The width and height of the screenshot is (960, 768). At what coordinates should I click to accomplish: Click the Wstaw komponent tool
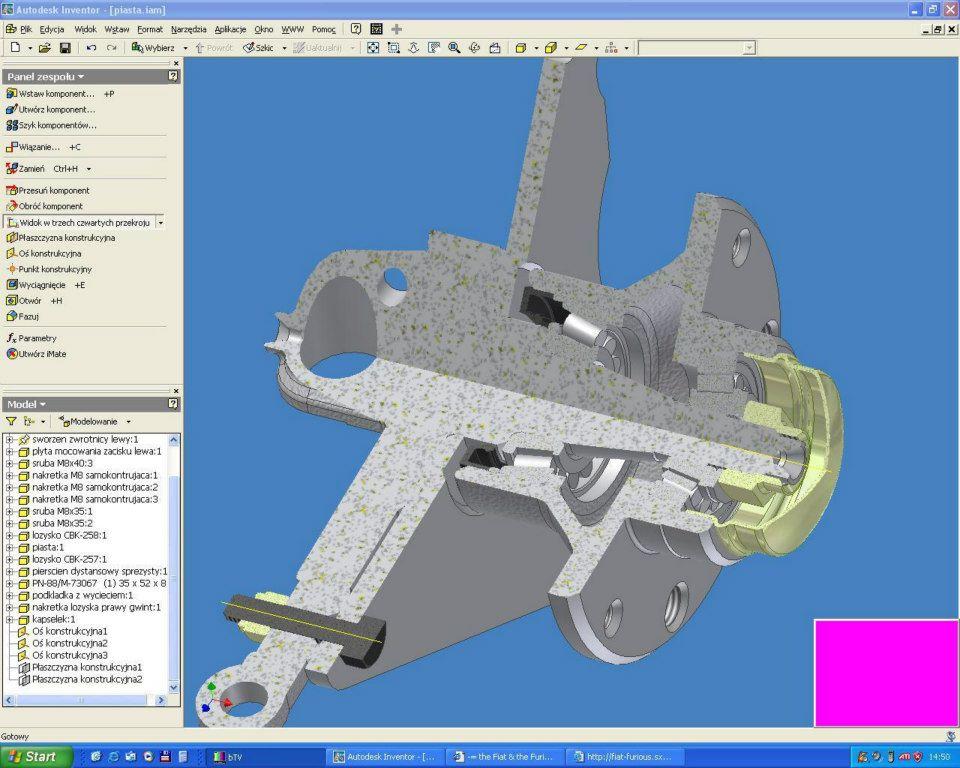point(56,93)
